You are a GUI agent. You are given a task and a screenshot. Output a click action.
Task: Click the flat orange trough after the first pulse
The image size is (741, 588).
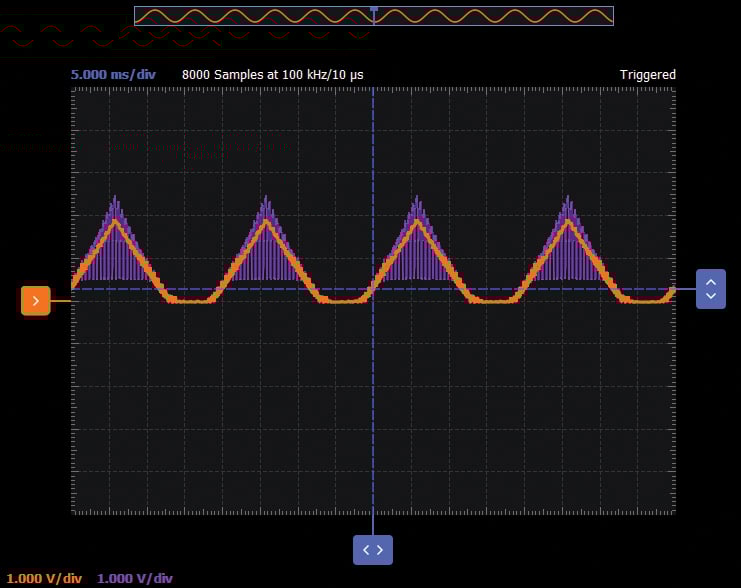tap(190, 300)
